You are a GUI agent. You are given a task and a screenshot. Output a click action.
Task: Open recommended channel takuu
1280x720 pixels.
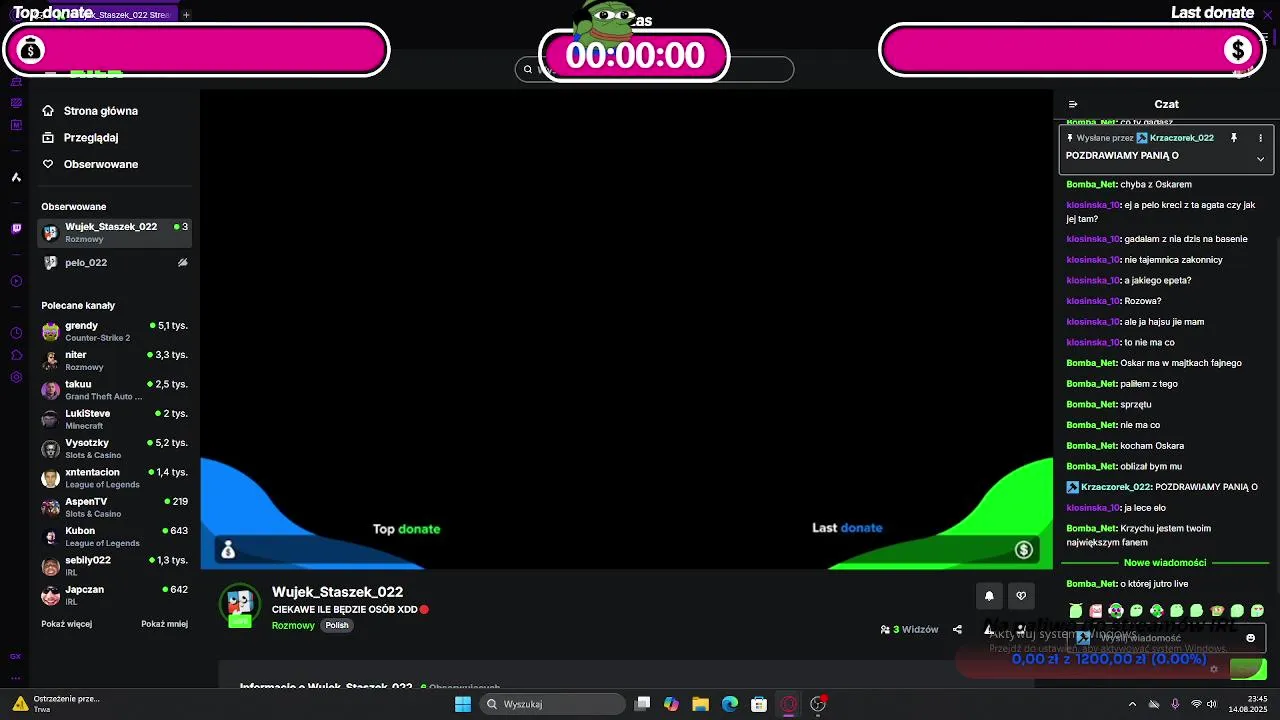pos(115,390)
